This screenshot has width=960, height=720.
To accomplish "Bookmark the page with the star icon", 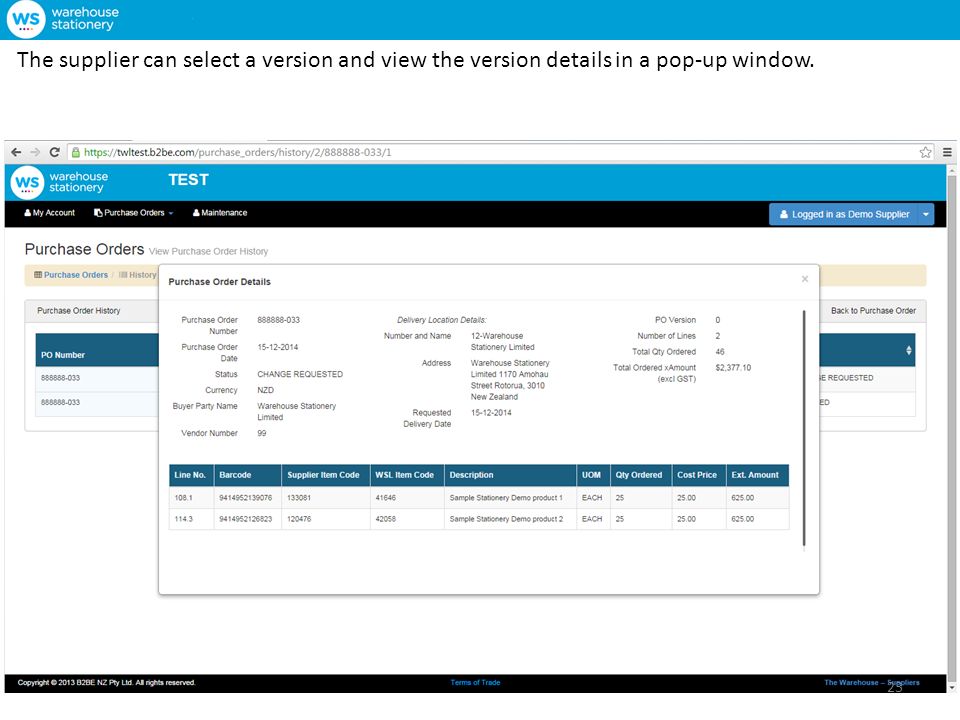I will 925,152.
